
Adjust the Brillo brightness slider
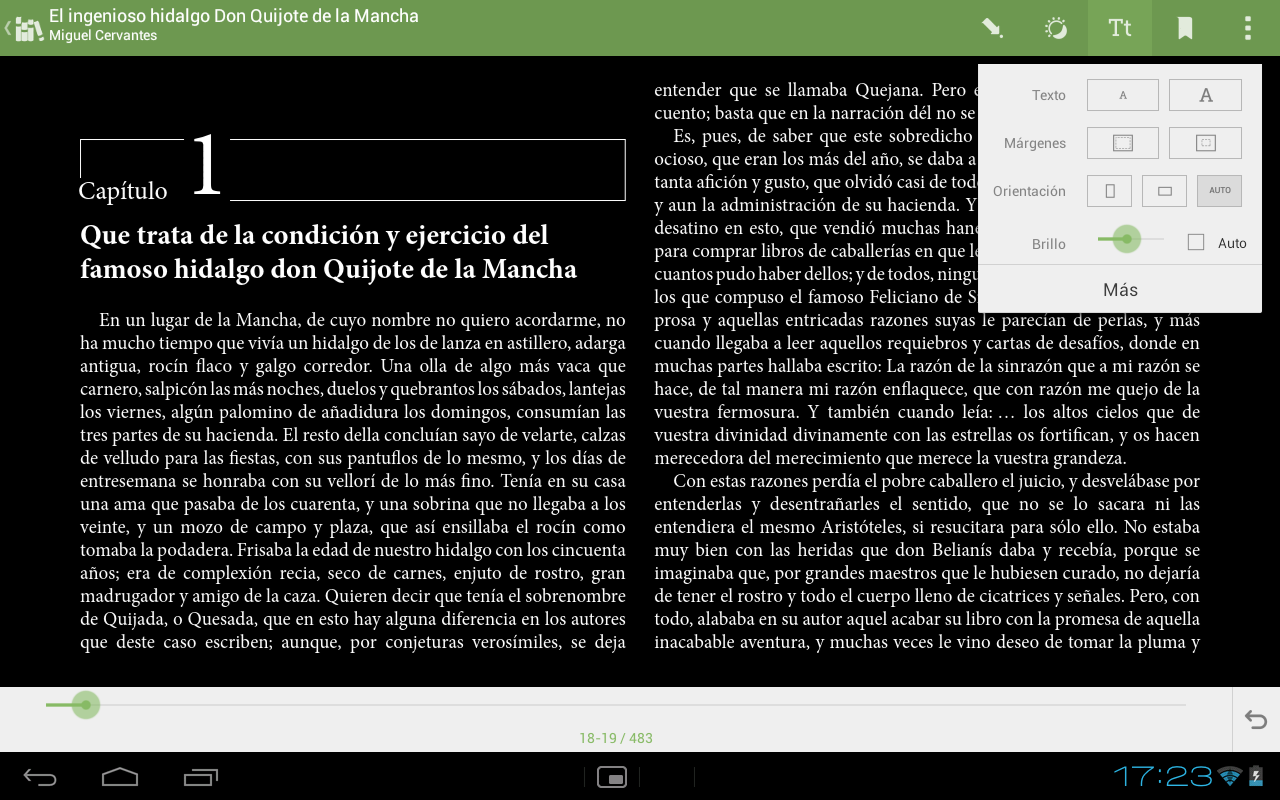click(1127, 238)
